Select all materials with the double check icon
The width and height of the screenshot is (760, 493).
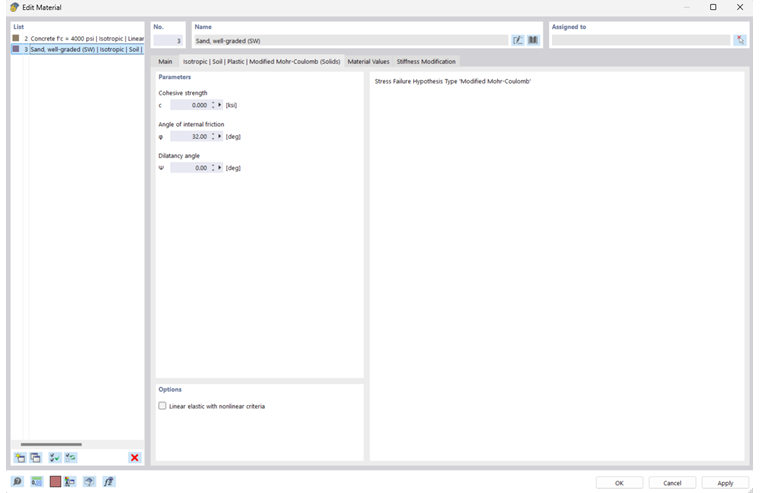[55, 458]
